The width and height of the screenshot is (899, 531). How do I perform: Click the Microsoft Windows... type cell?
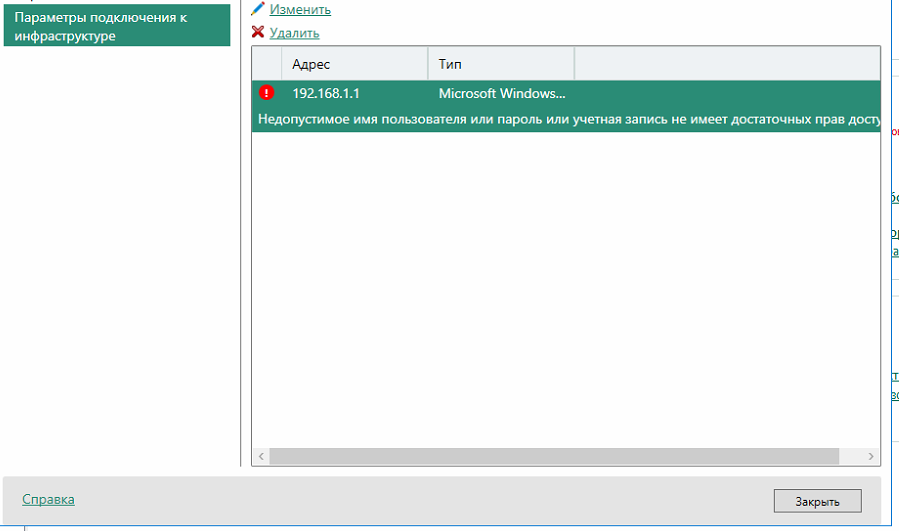point(502,93)
